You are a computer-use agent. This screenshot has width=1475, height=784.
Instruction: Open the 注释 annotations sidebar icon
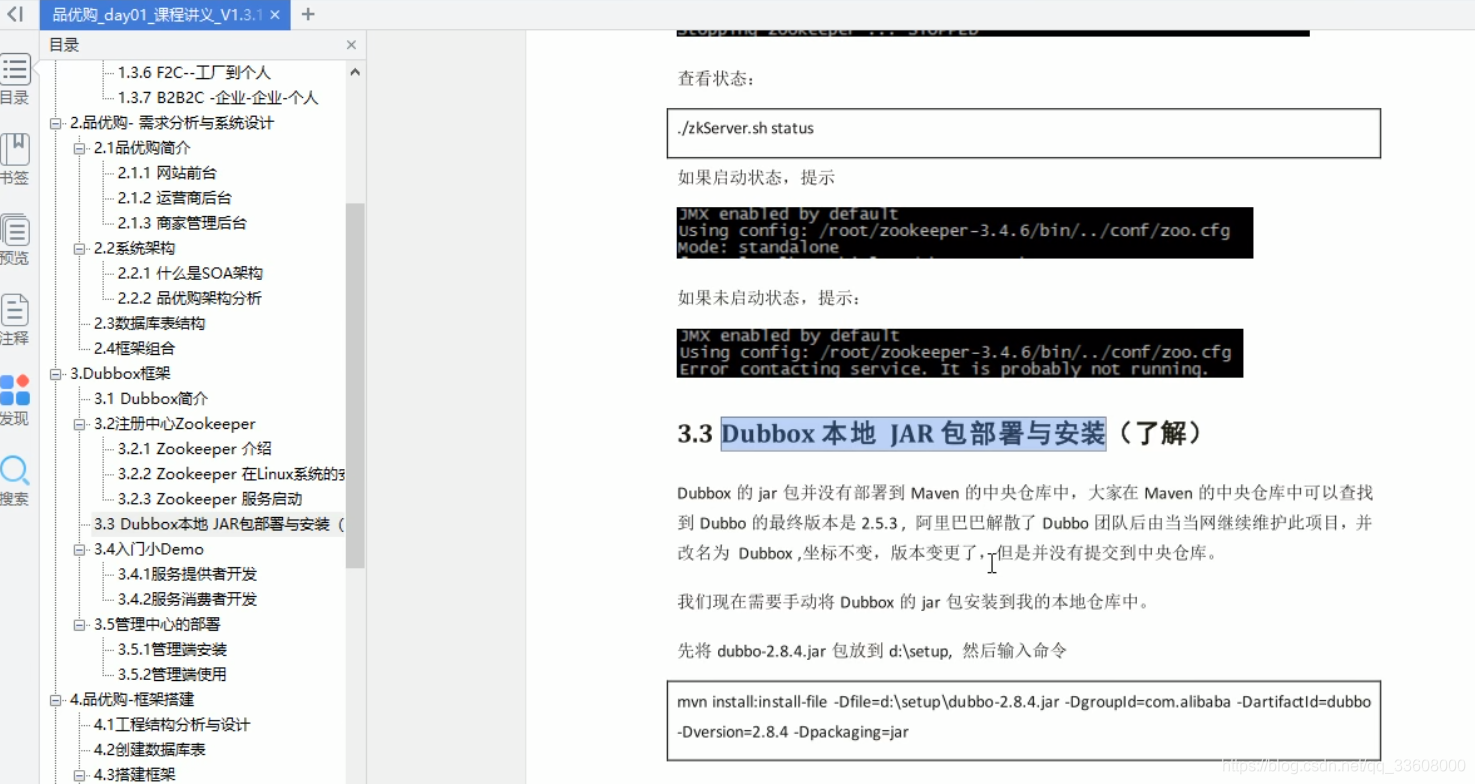pos(15,319)
